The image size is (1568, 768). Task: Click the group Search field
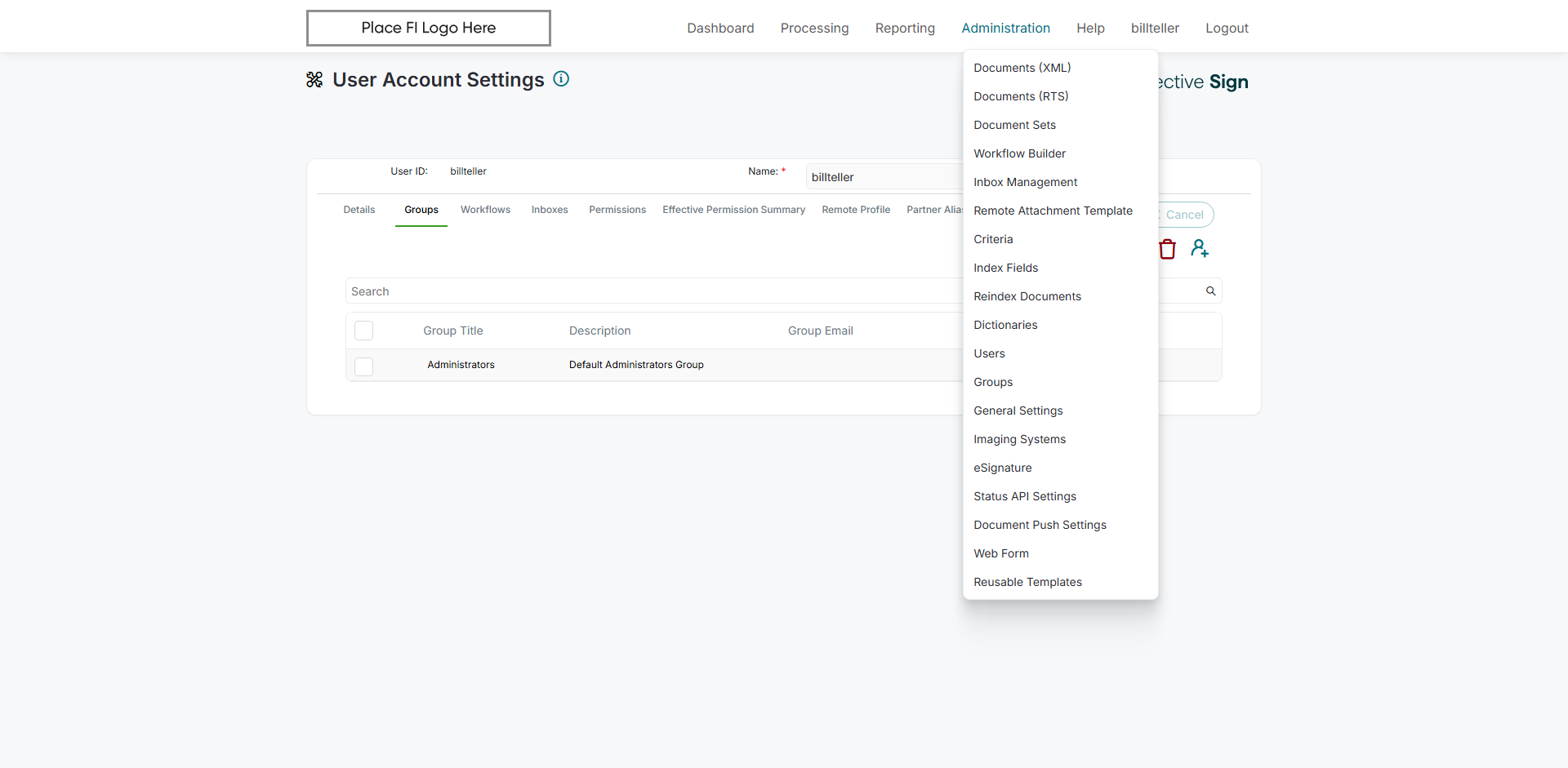653,291
